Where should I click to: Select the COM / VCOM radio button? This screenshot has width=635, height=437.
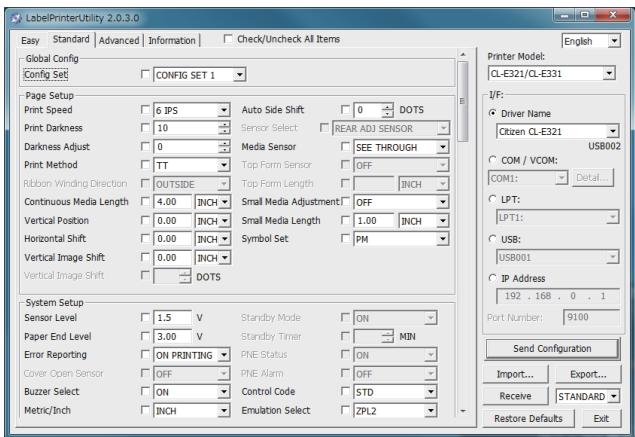click(x=492, y=160)
